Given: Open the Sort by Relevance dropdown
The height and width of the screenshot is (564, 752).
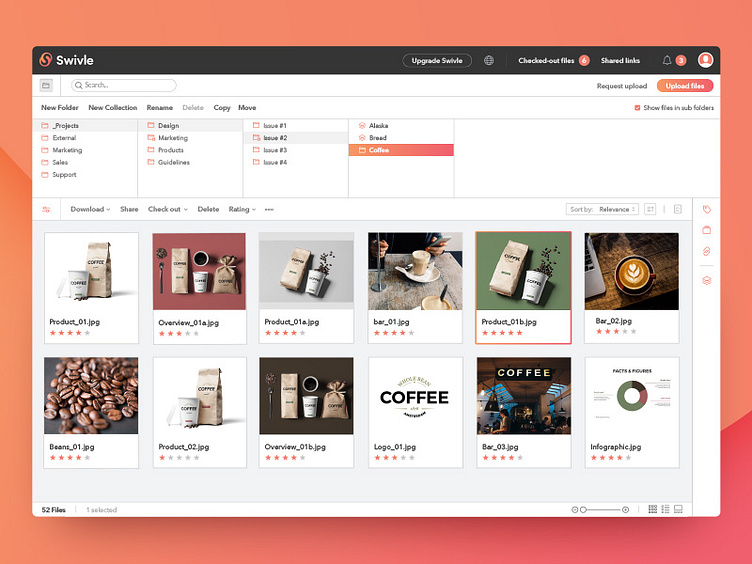Looking at the screenshot, I should coord(602,209).
